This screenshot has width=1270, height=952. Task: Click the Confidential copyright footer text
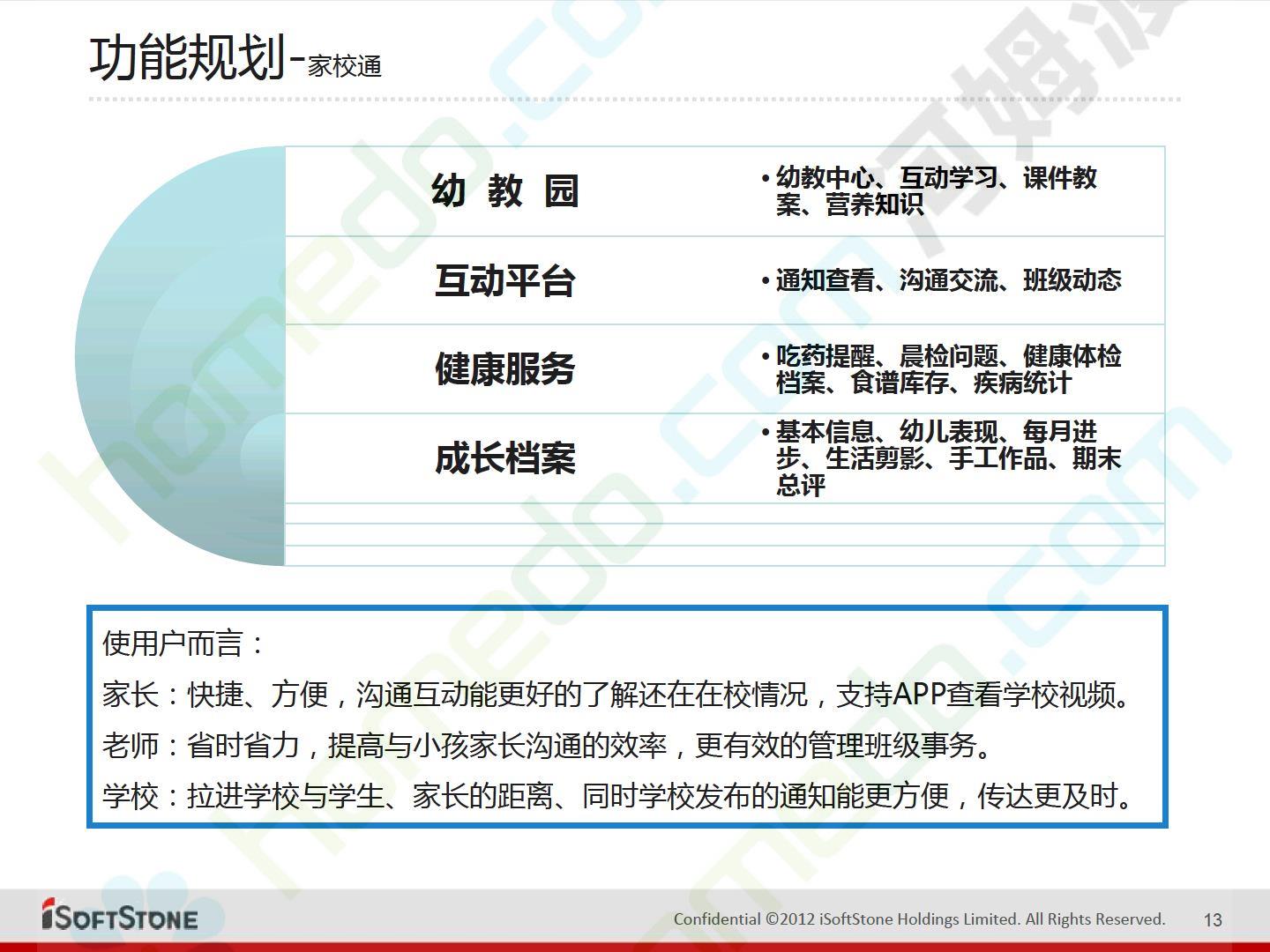919,919
